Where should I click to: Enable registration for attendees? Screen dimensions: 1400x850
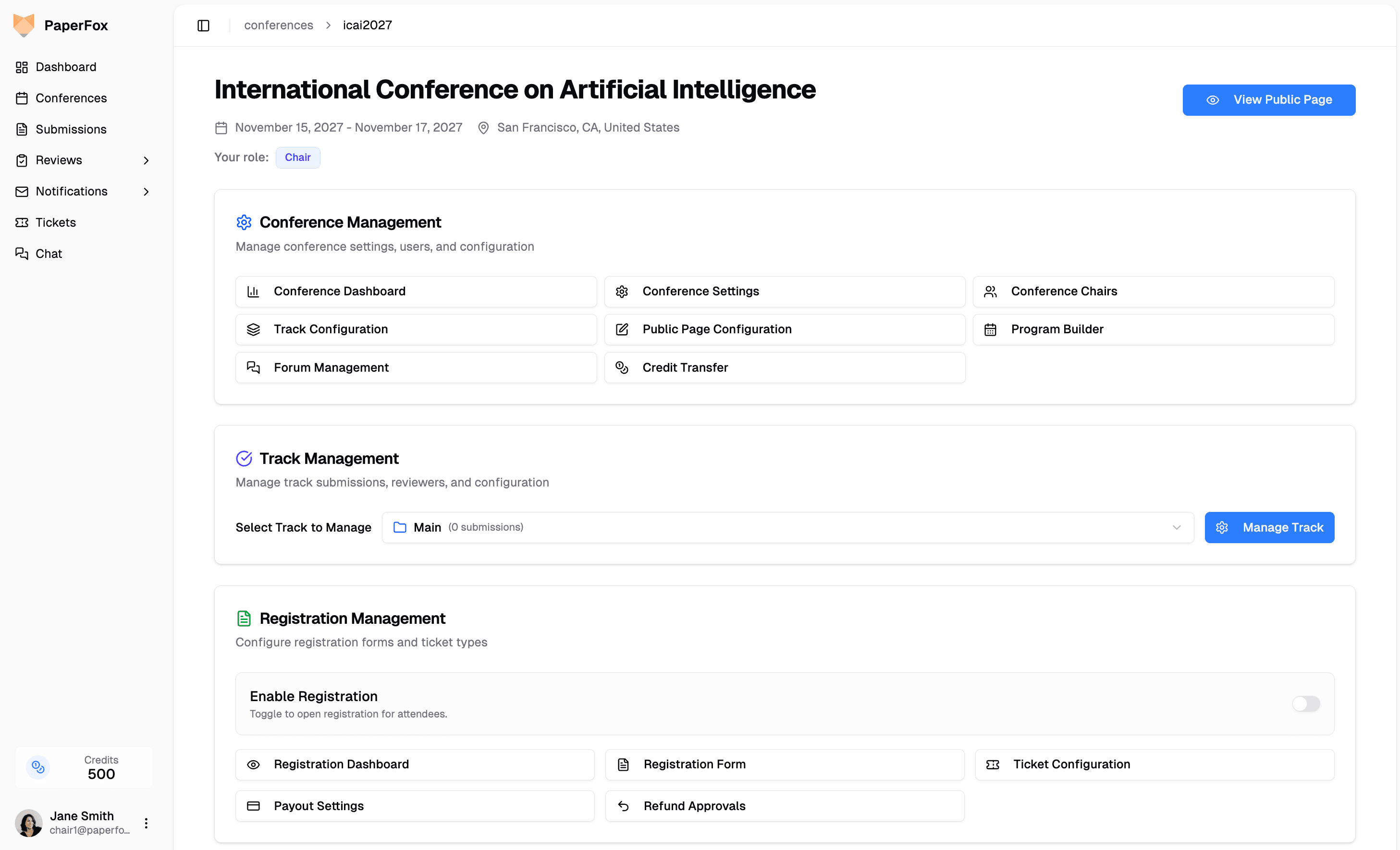pos(1306,704)
